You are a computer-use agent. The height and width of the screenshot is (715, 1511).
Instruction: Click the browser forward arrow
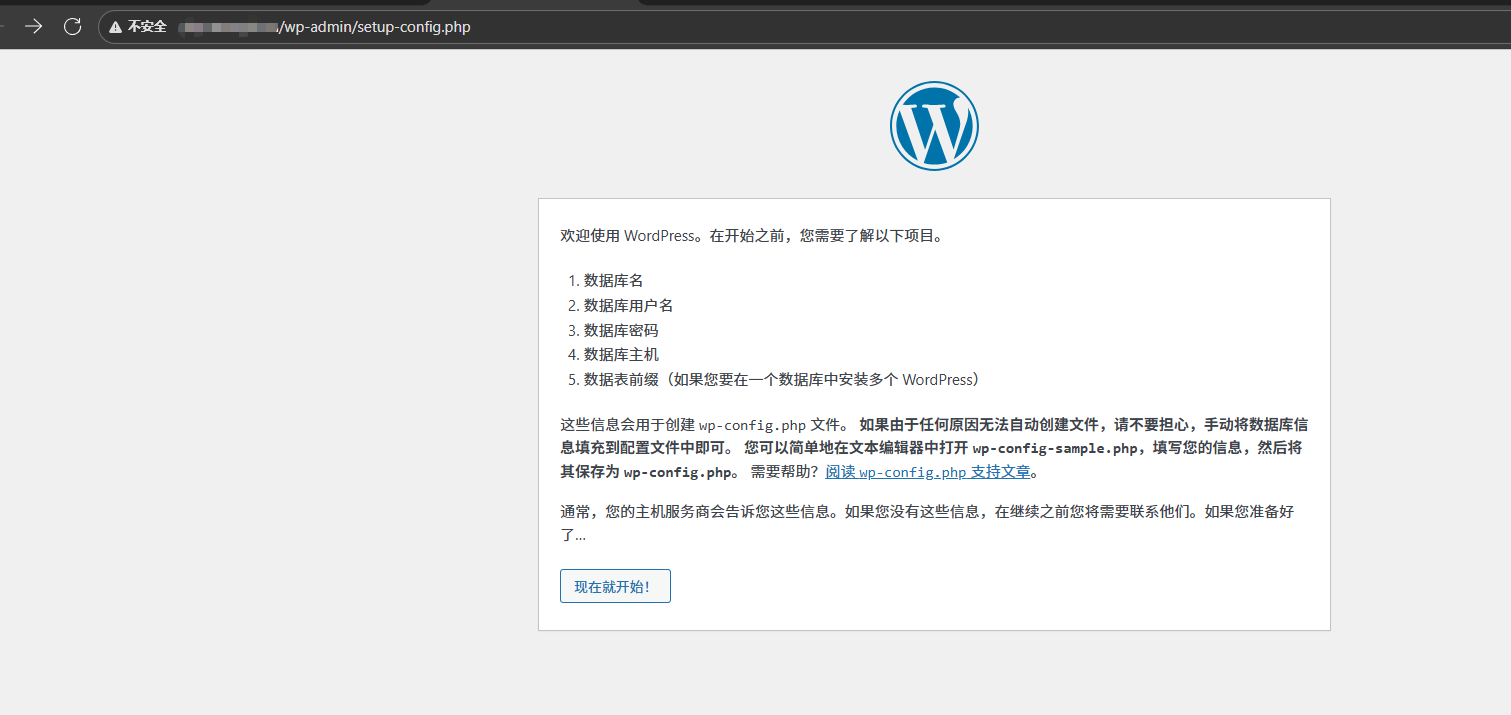[x=34, y=27]
